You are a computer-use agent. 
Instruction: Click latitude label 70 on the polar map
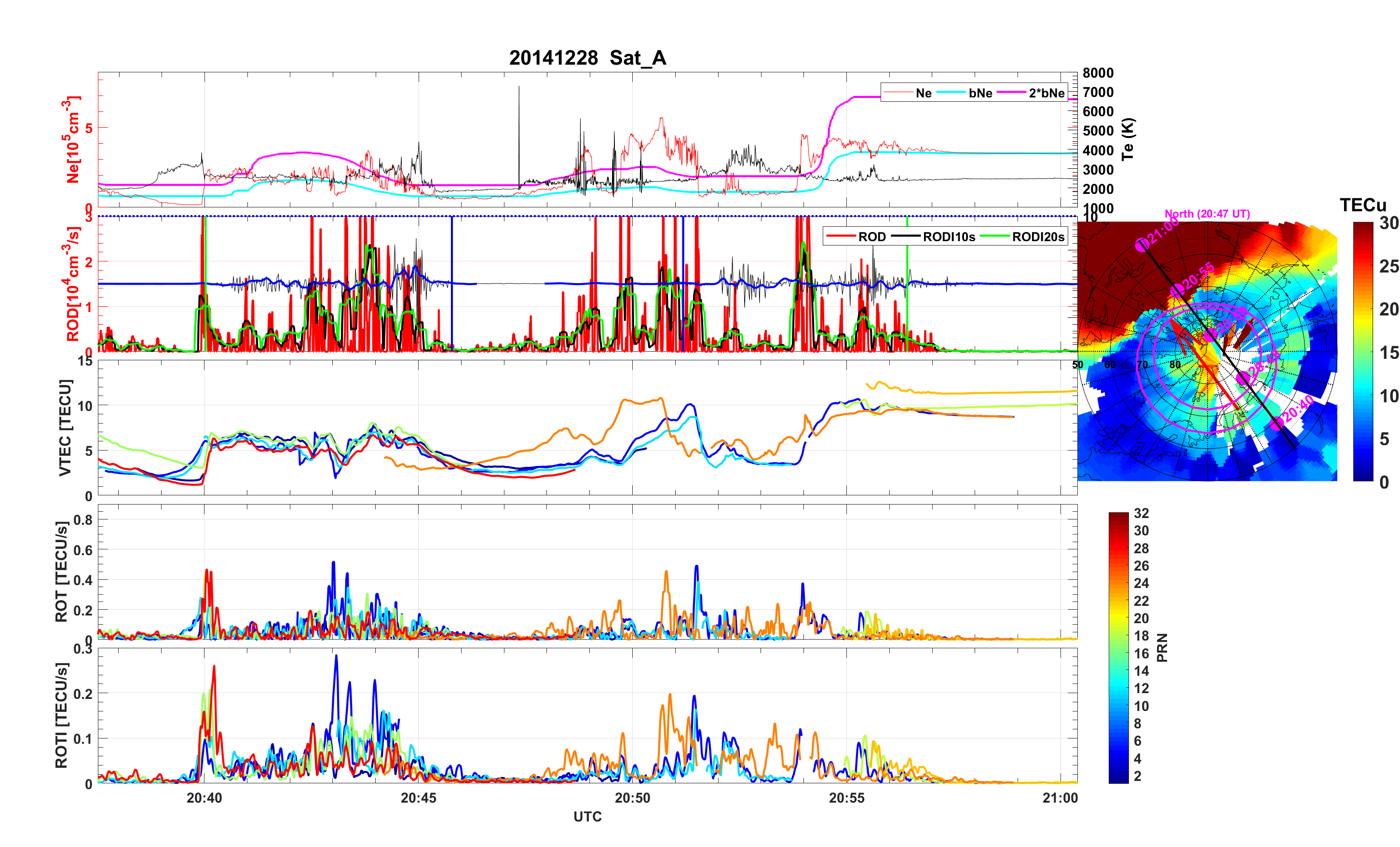coord(1142,364)
